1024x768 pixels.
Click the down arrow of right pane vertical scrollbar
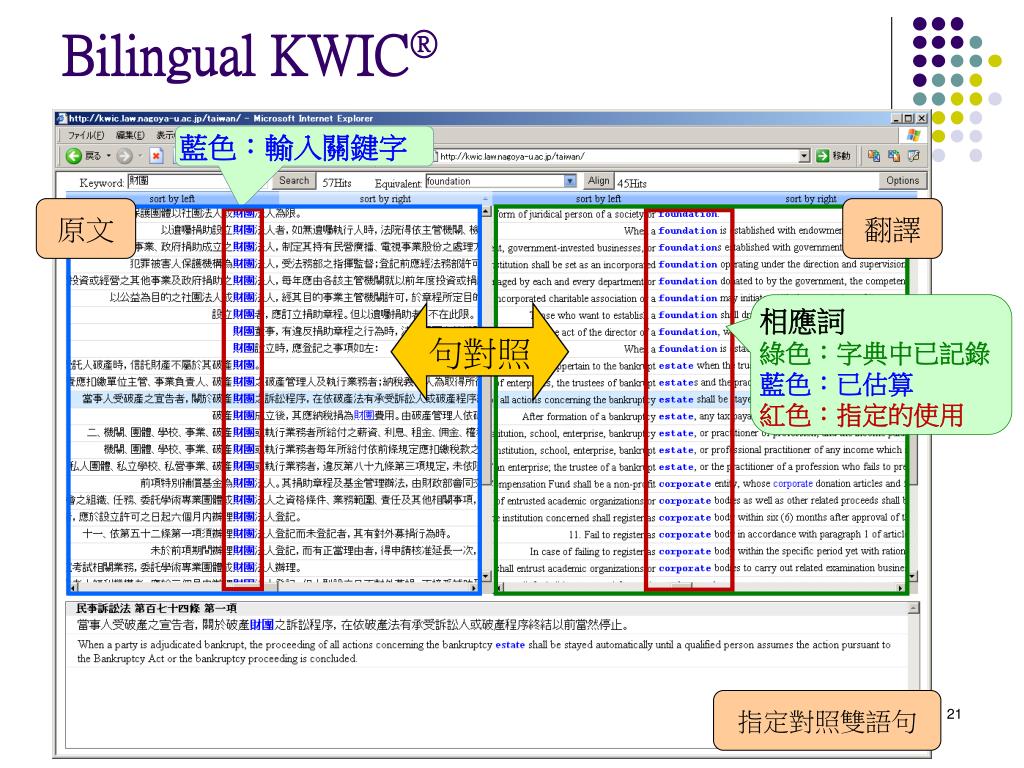[x=912, y=576]
